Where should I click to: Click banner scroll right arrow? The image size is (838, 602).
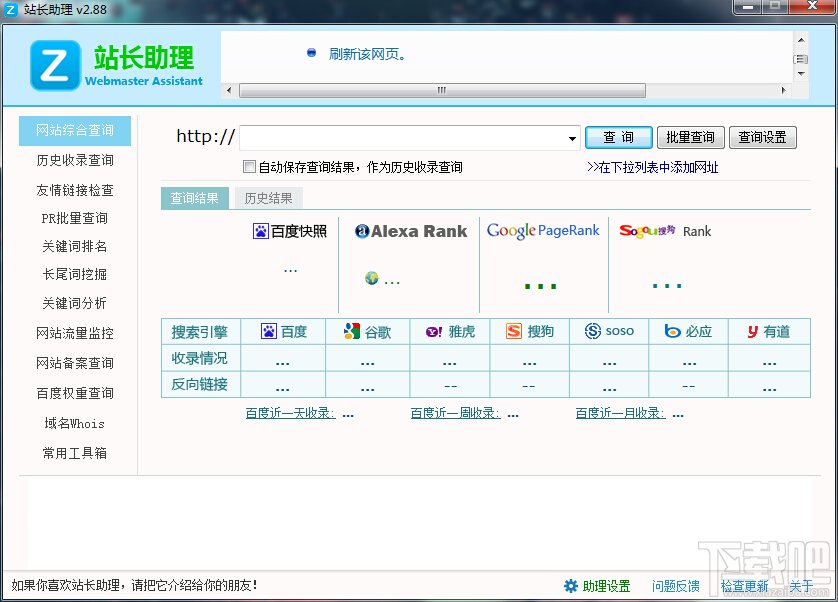(x=783, y=90)
